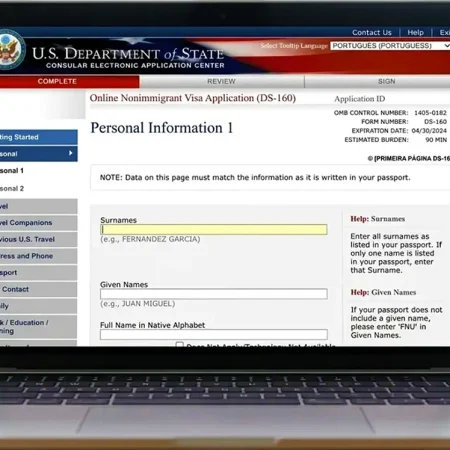450x450 pixels.
Task: Open the Travel sidebar section
Action: (39, 206)
